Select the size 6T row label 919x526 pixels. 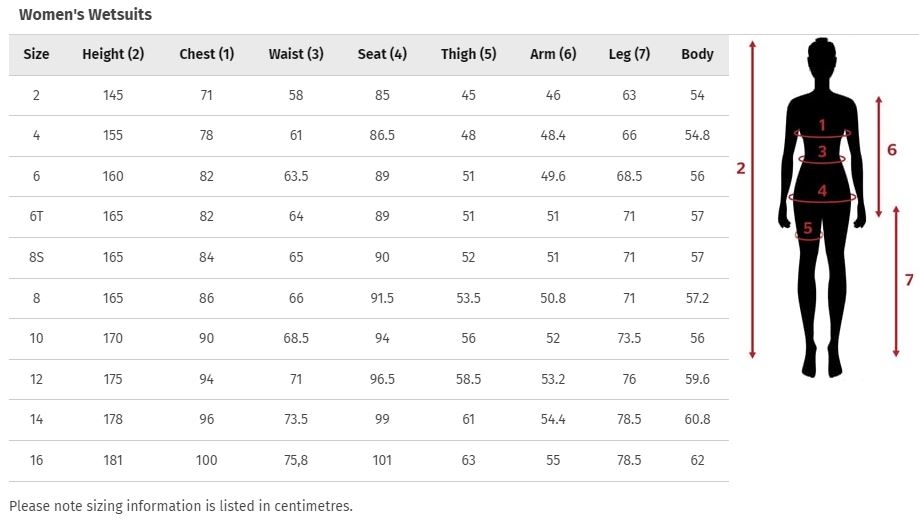(36, 216)
